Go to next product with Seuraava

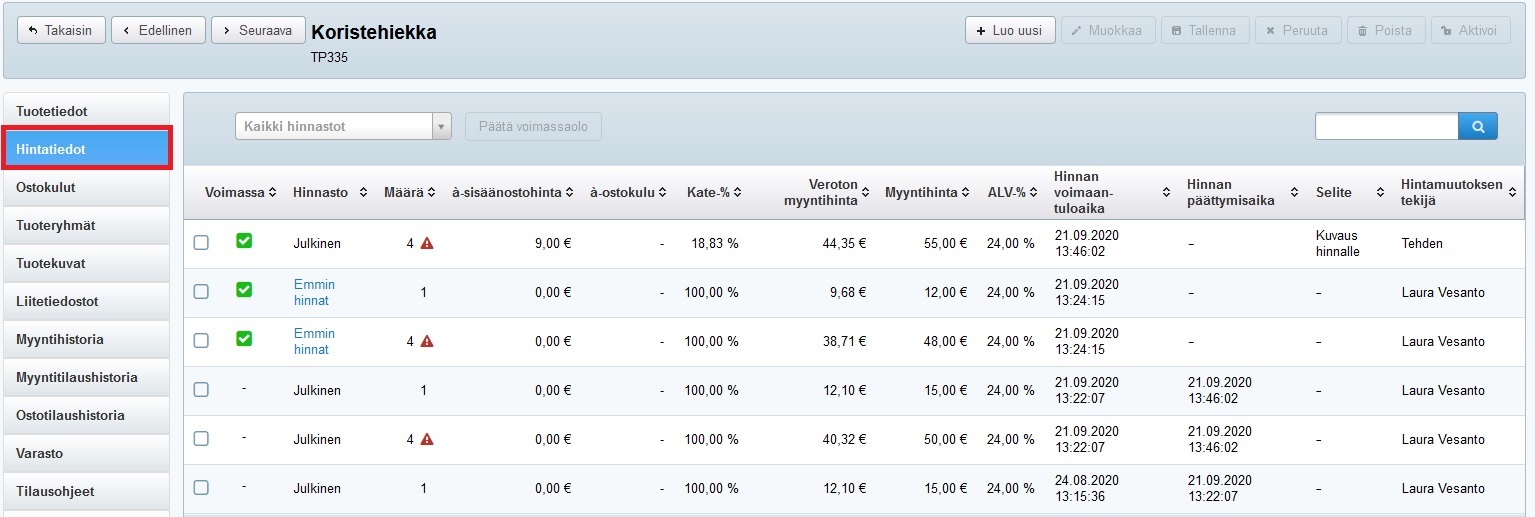pos(257,31)
